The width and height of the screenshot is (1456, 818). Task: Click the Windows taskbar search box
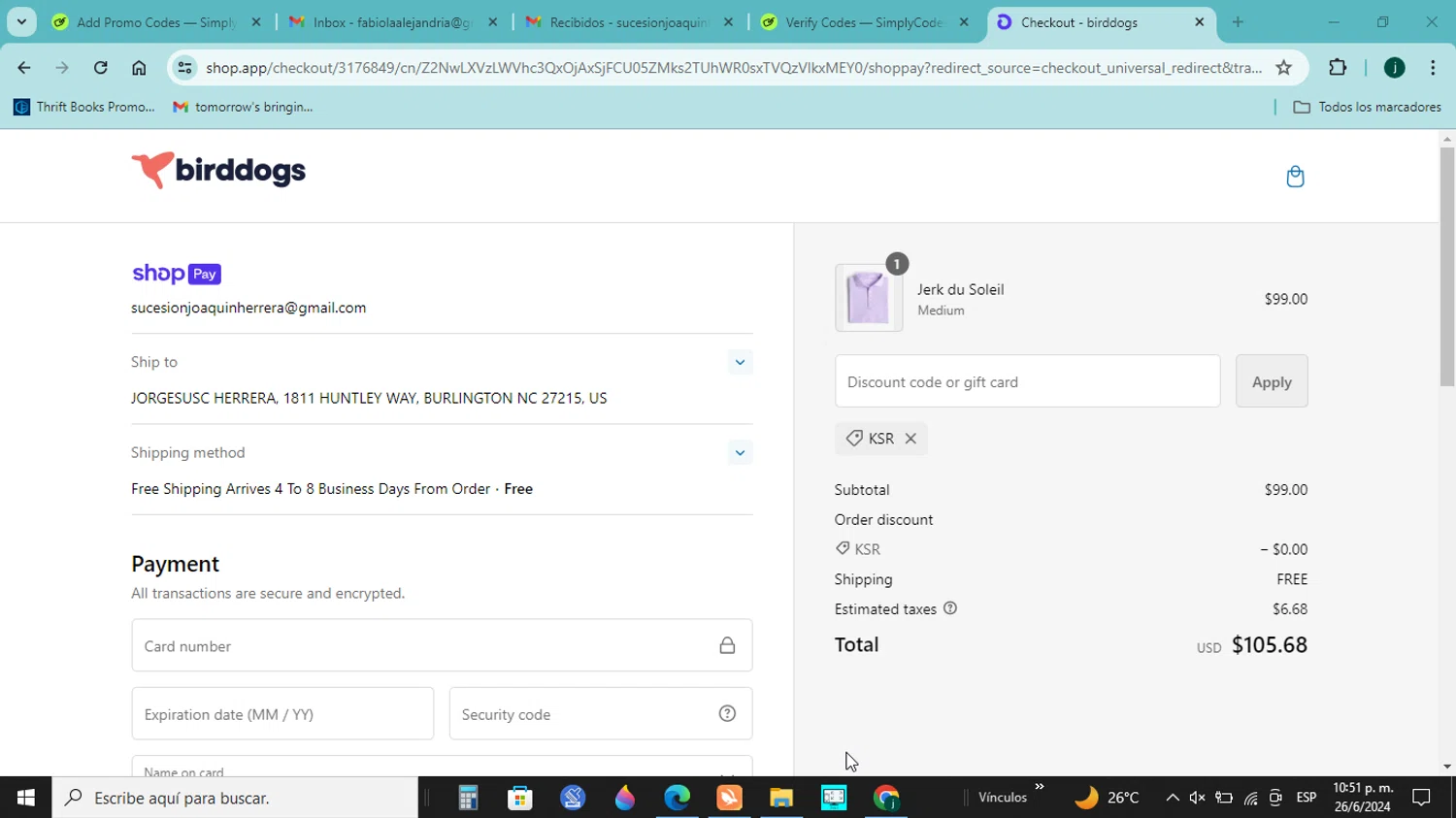(x=235, y=798)
